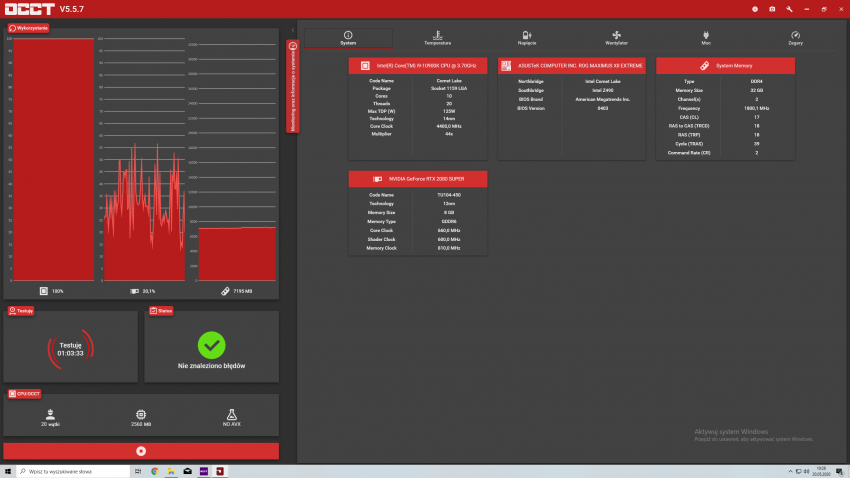Image resolution: width=850 pixels, height=478 pixels.
Task: Click the Status panel label
Action: click(161, 311)
